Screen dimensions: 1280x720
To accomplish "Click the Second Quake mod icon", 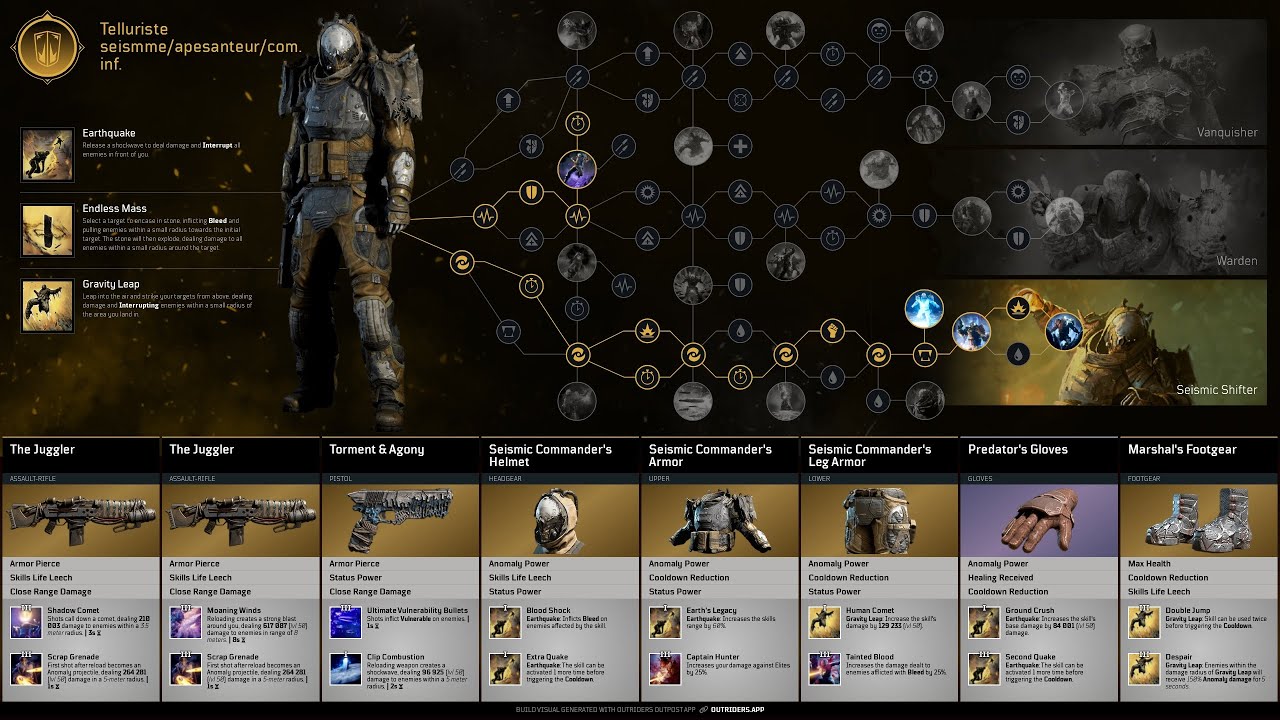I will [x=985, y=667].
